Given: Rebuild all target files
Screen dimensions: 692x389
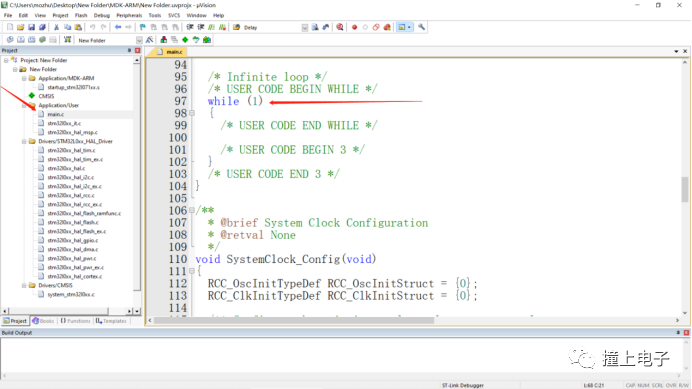Looking at the screenshot, I should coord(32,40).
